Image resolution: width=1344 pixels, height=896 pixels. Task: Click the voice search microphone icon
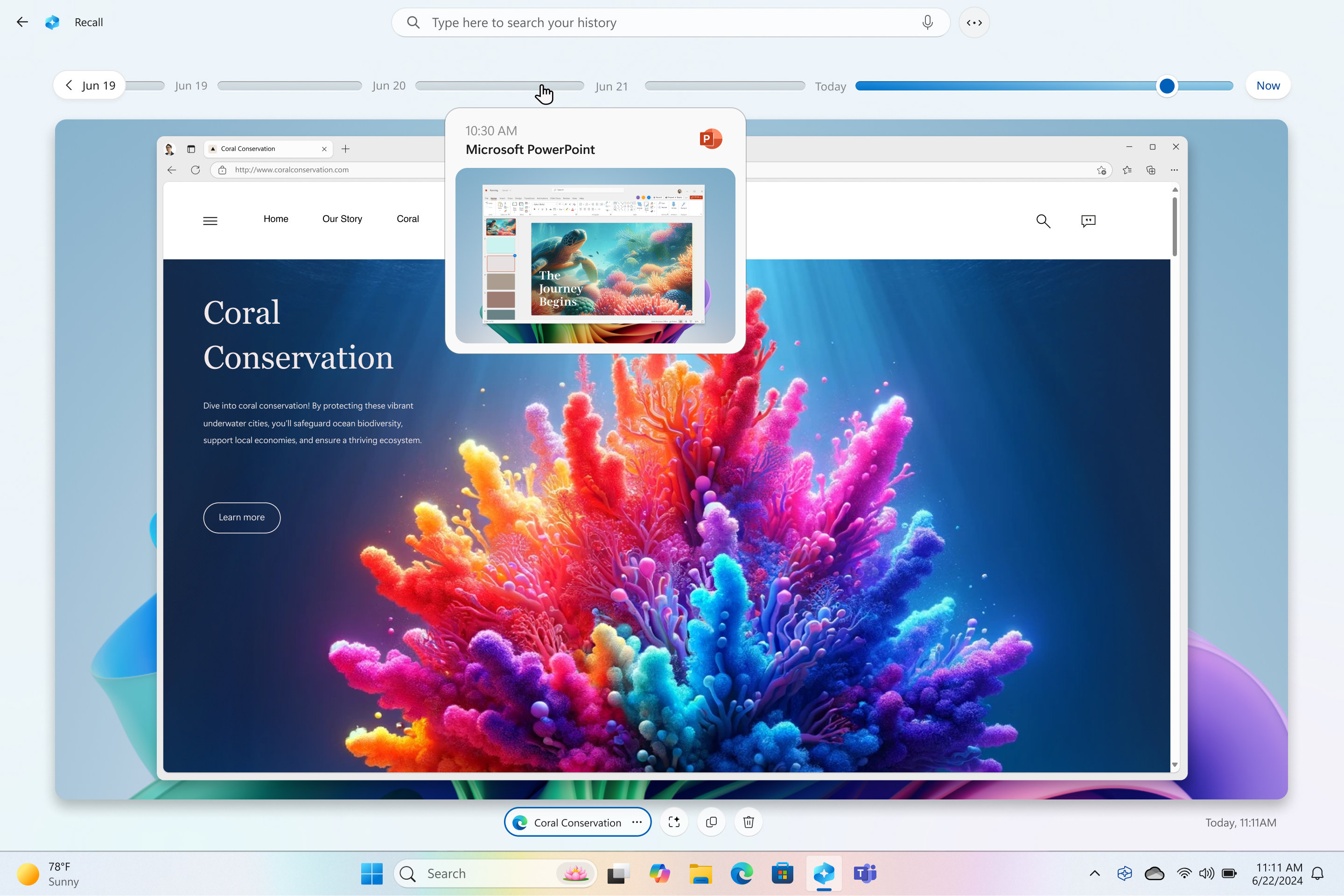(928, 22)
